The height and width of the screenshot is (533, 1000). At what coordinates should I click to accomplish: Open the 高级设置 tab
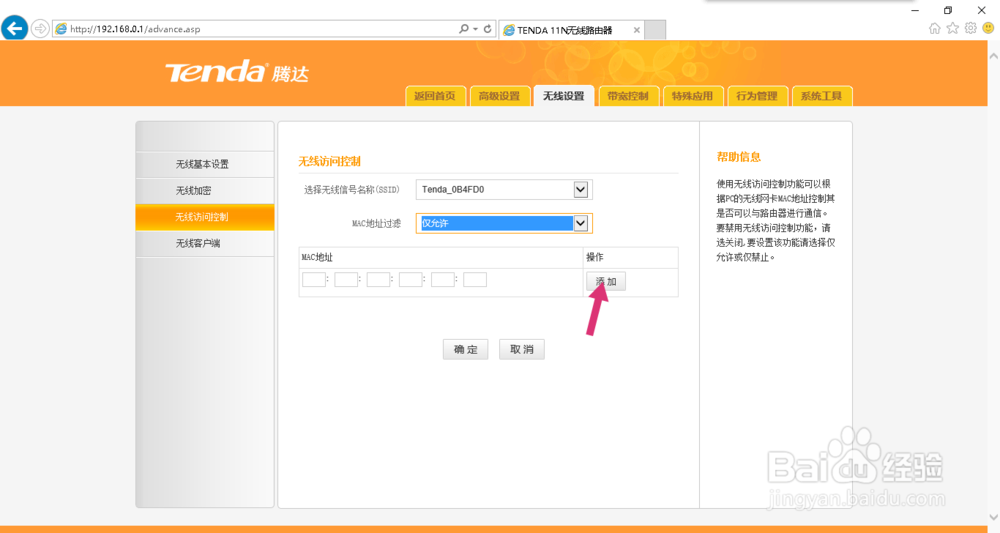point(499,96)
